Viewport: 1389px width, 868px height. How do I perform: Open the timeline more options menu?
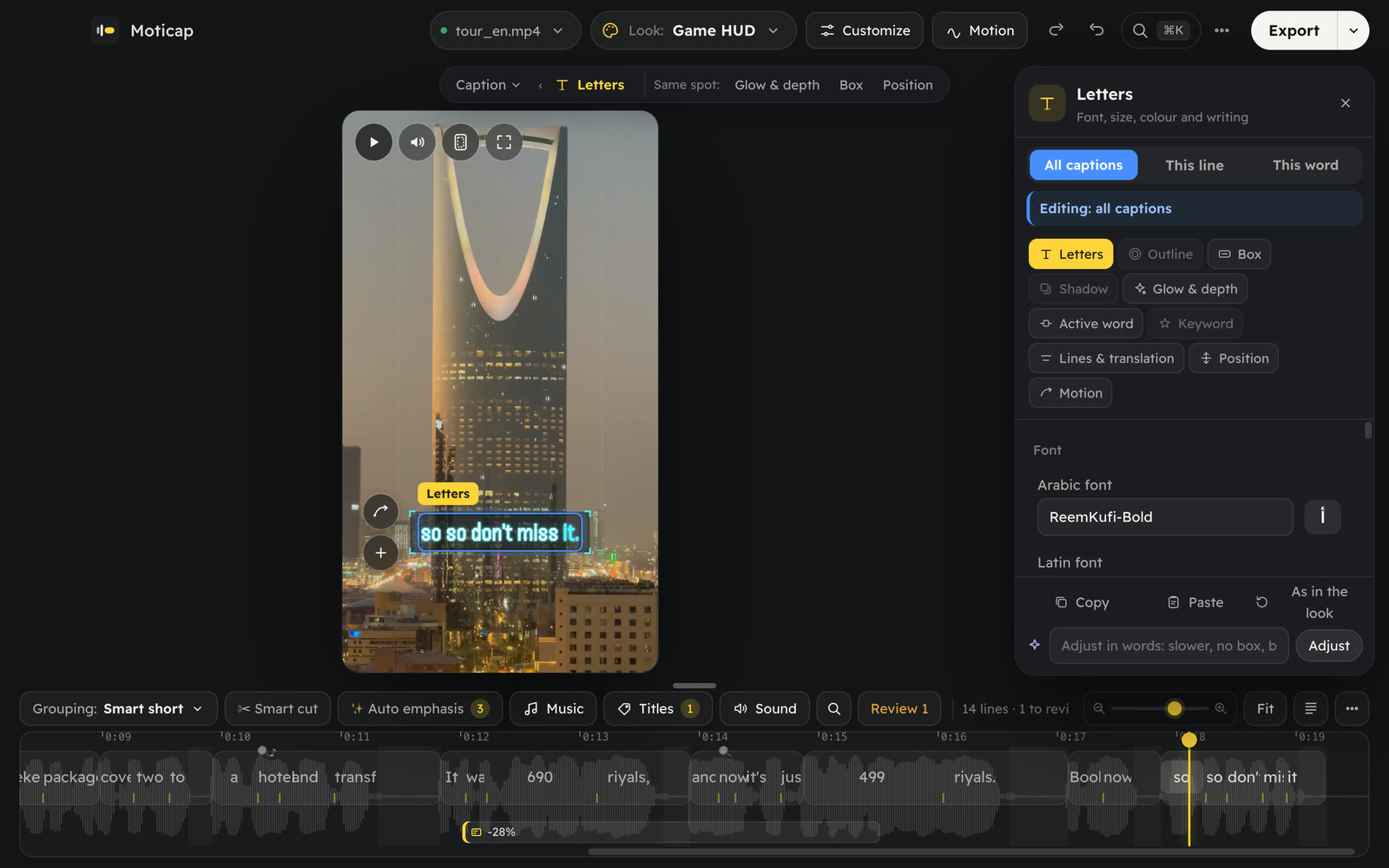(x=1352, y=708)
